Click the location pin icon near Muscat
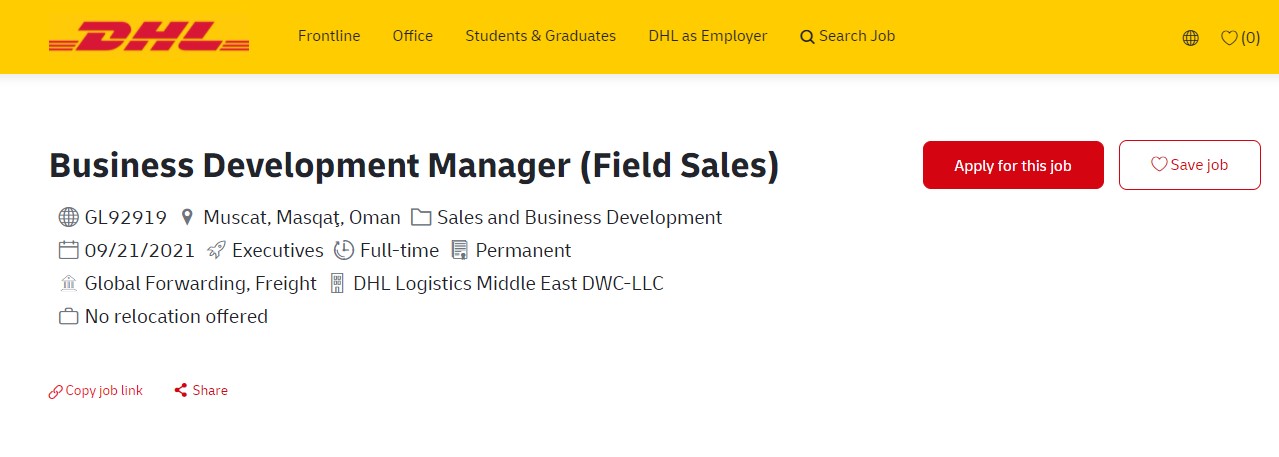Viewport: 1279px width, 457px height. click(x=186, y=217)
